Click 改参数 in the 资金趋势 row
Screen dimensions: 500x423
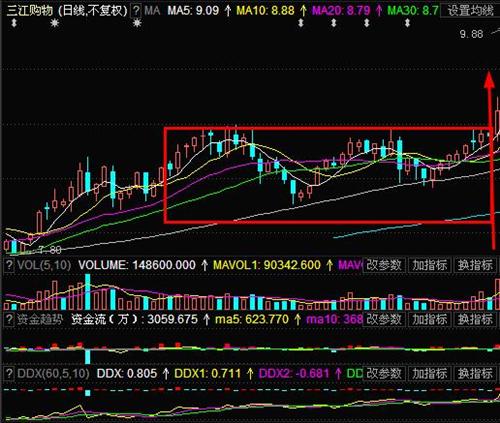tap(384, 319)
